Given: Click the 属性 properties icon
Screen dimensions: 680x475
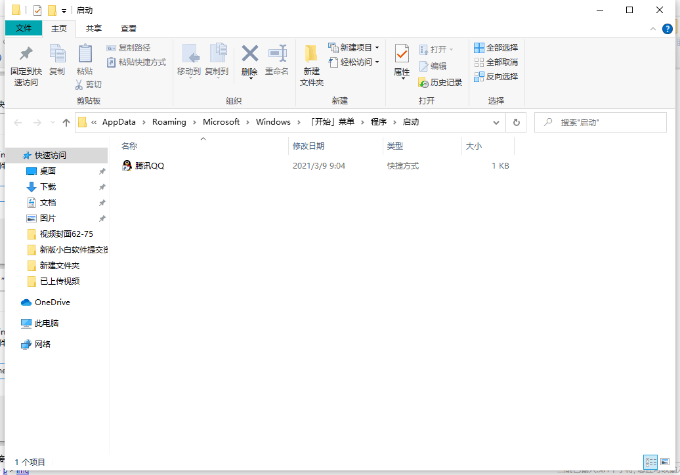Looking at the screenshot, I should pos(401,56).
